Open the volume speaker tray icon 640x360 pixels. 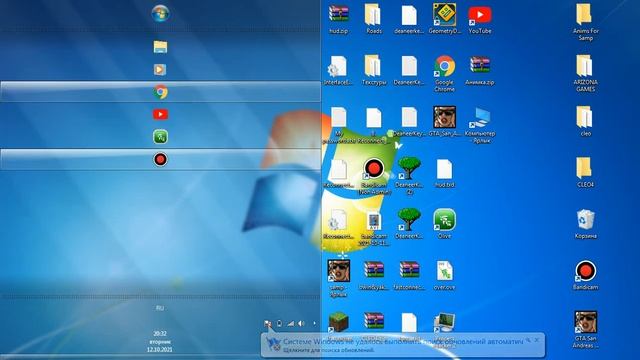click(301, 323)
